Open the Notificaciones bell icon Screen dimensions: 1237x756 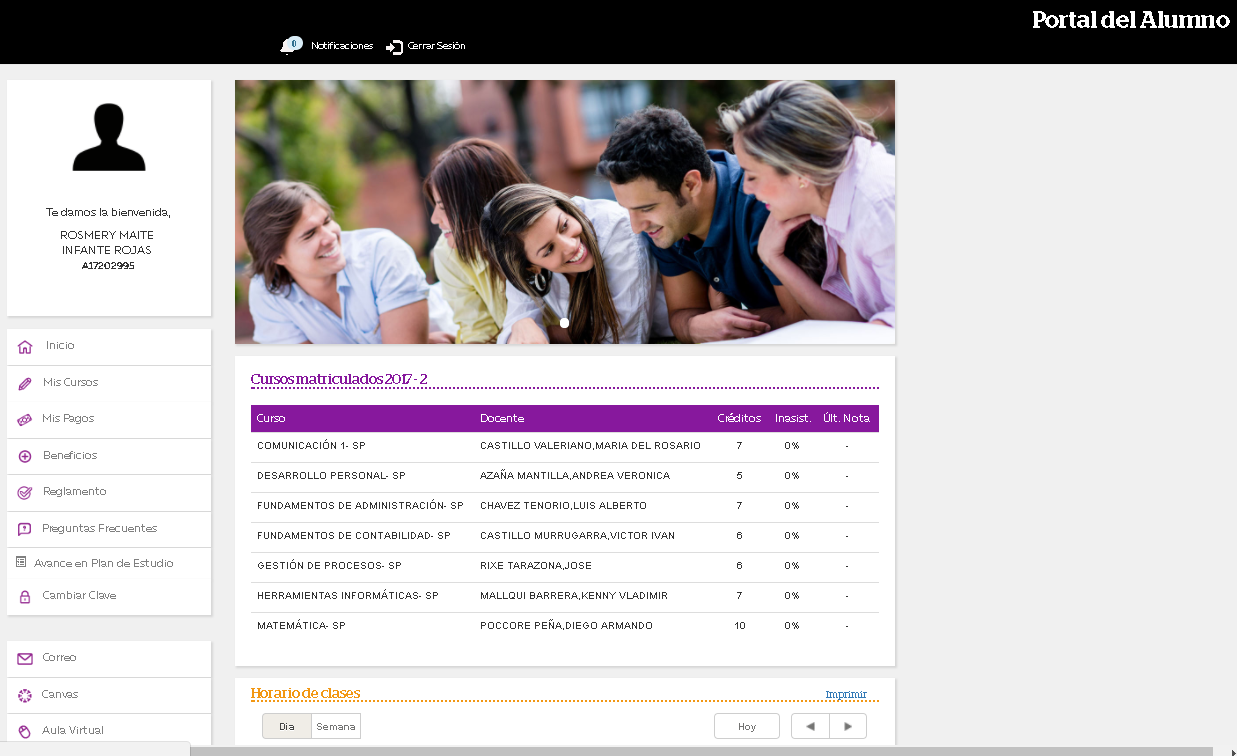coord(291,45)
